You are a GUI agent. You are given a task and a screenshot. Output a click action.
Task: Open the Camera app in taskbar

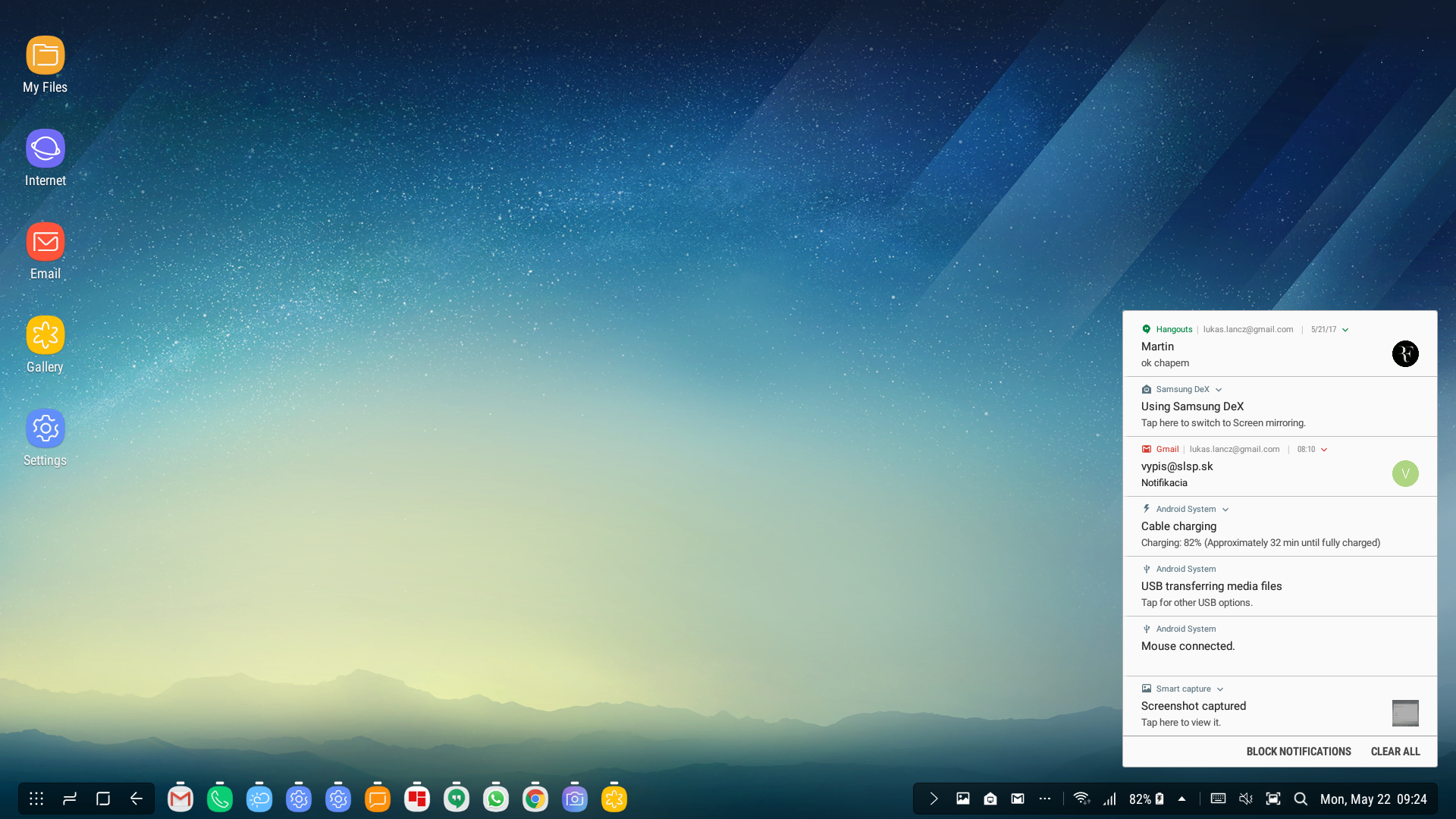575,799
